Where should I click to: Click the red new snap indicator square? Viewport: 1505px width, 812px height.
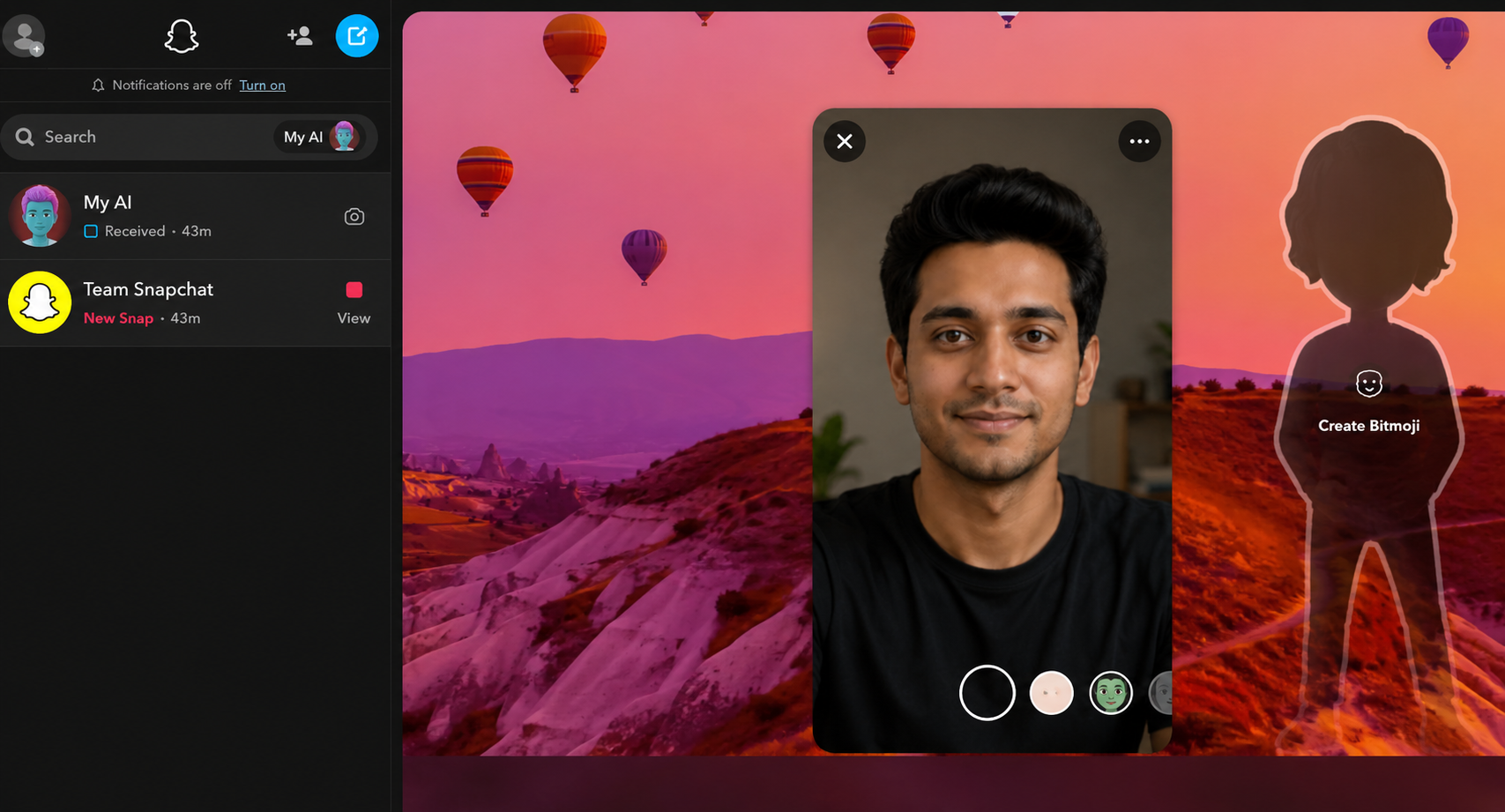(x=354, y=289)
